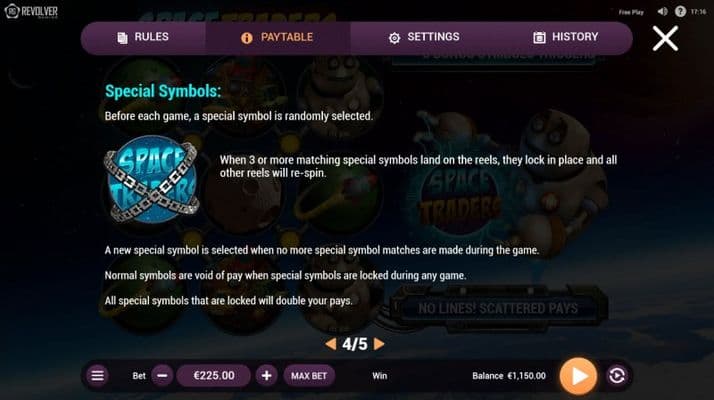Spin using the orange play button
The width and height of the screenshot is (714, 400).
coord(578,376)
